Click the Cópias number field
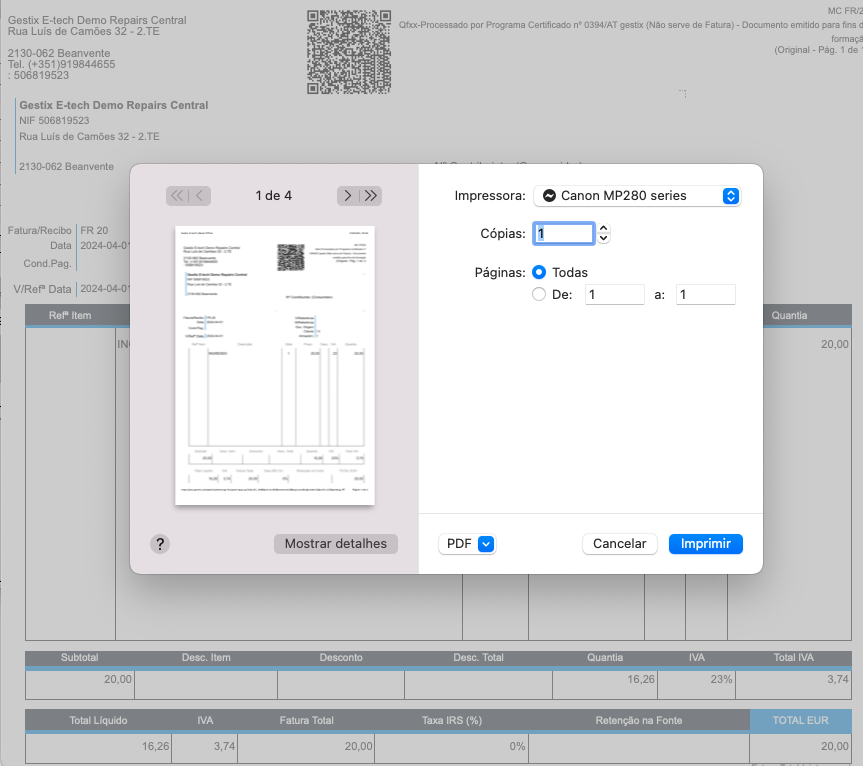 564,233
